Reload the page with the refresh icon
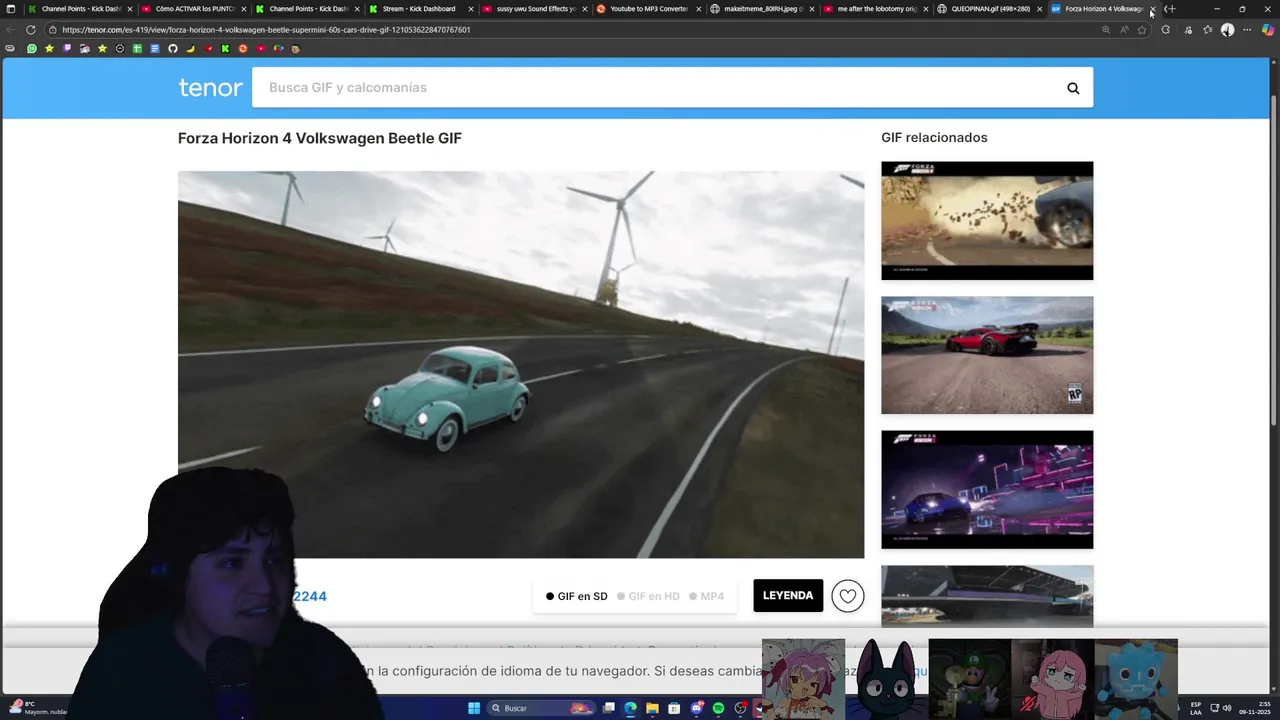Screen dimensions: 1280x720 [31, 30]
